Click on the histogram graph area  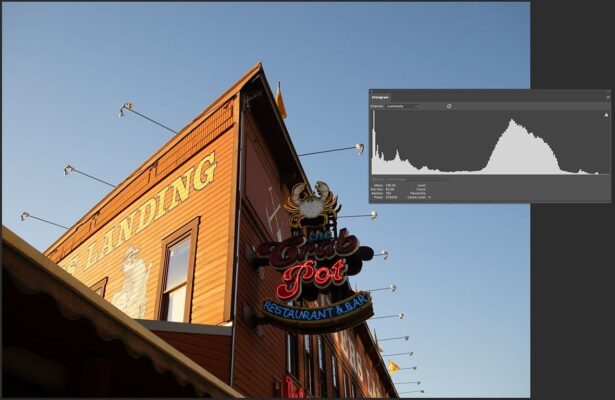490,142
